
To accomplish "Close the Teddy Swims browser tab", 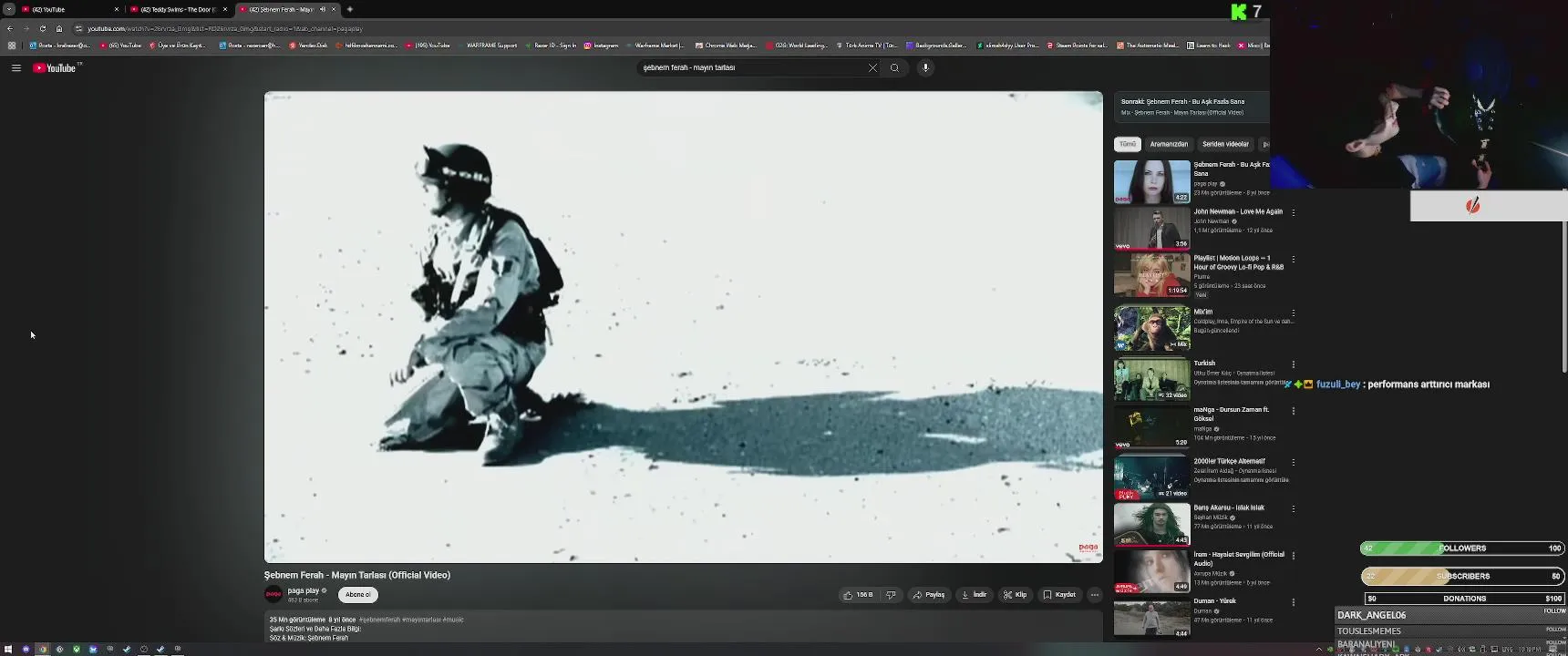I will (225, 9).
